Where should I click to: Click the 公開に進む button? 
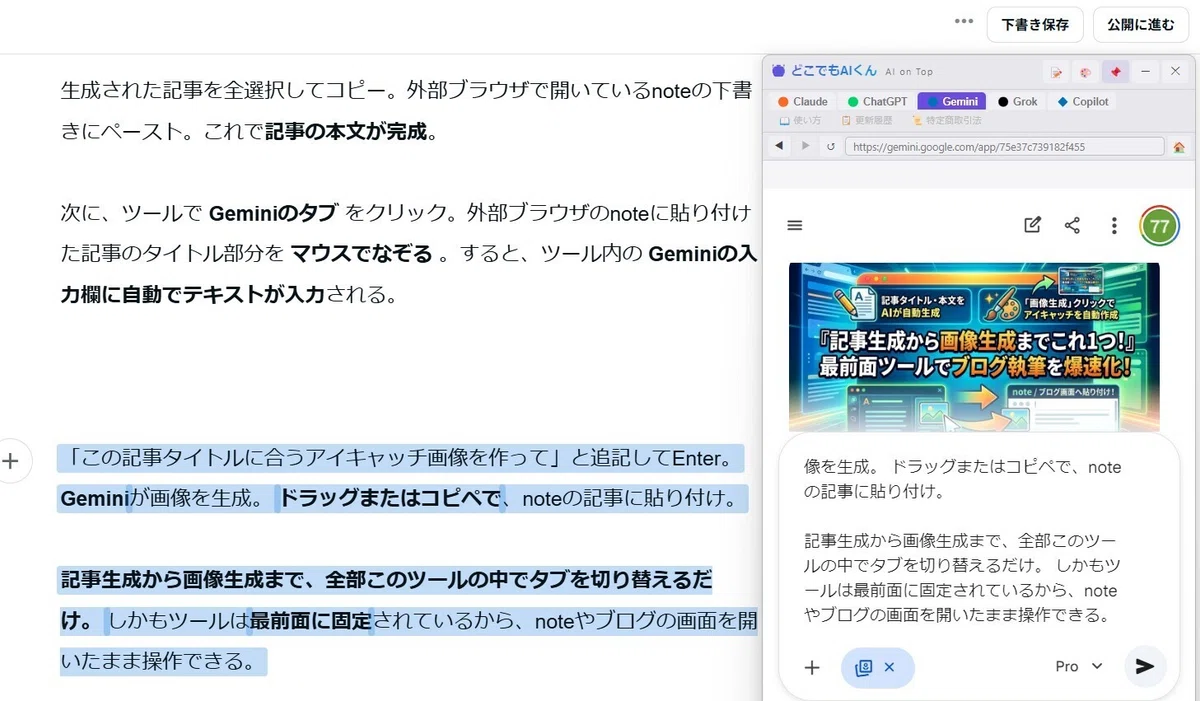pos(1141,24)
